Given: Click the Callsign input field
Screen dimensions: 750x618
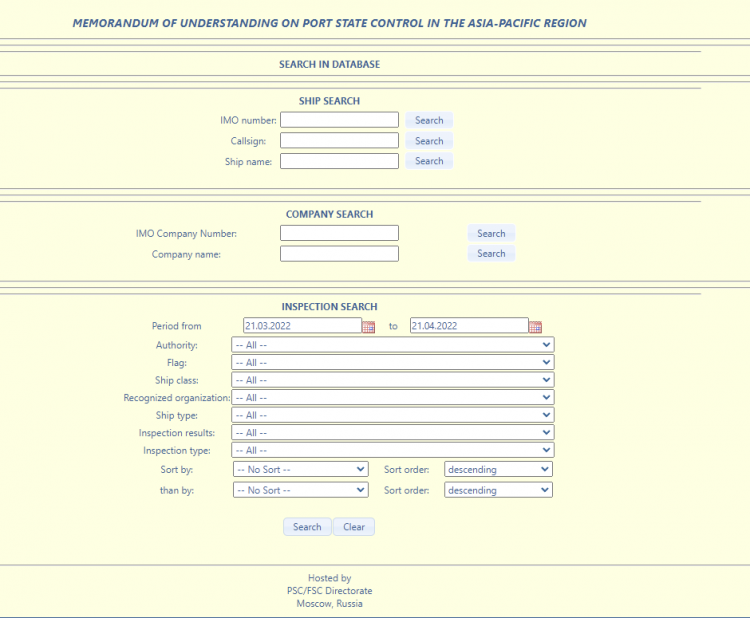Looking at the screenshot, I should pyautogui.click(x=339, y=140).
